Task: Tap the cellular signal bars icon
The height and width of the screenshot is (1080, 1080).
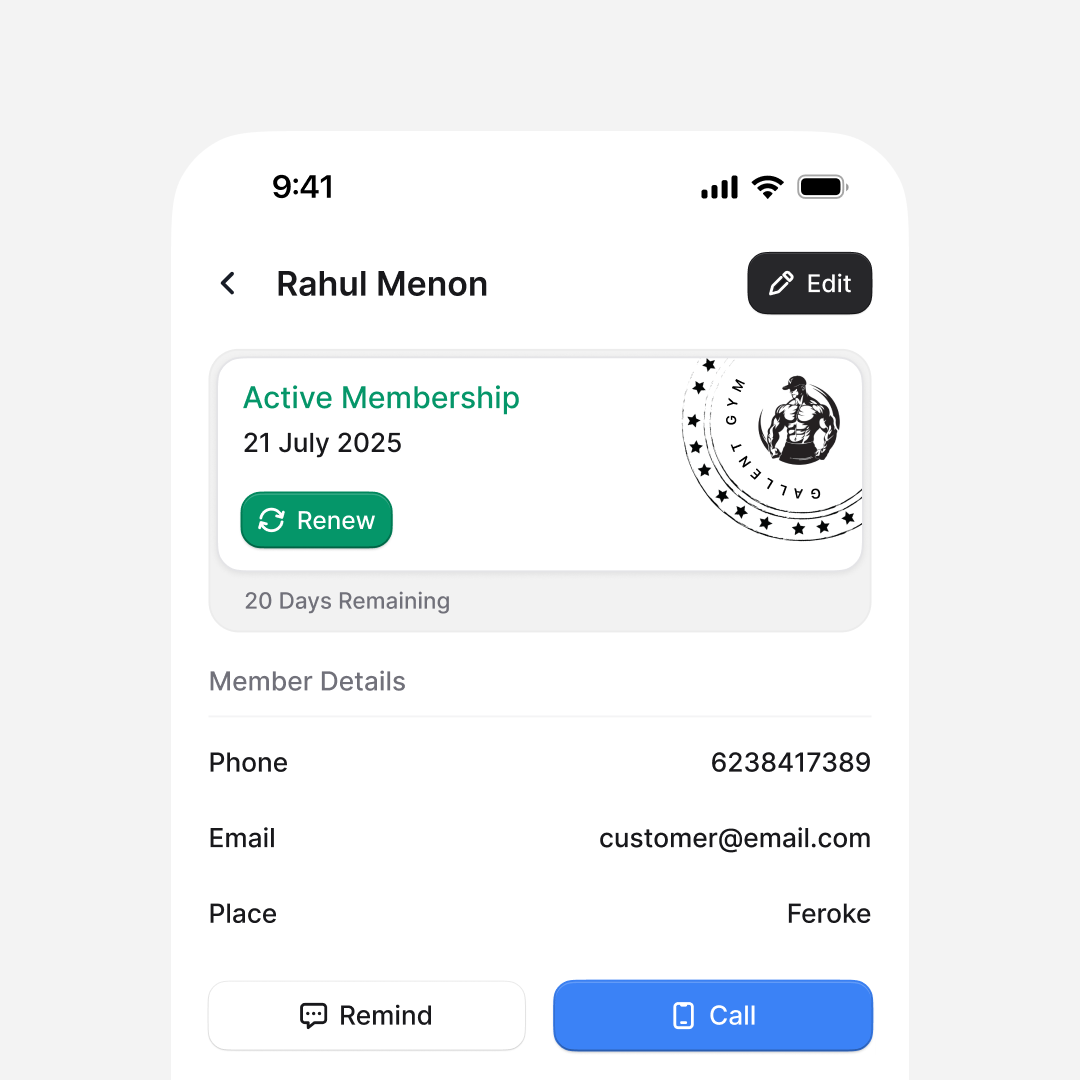Action: pos(719,187)
